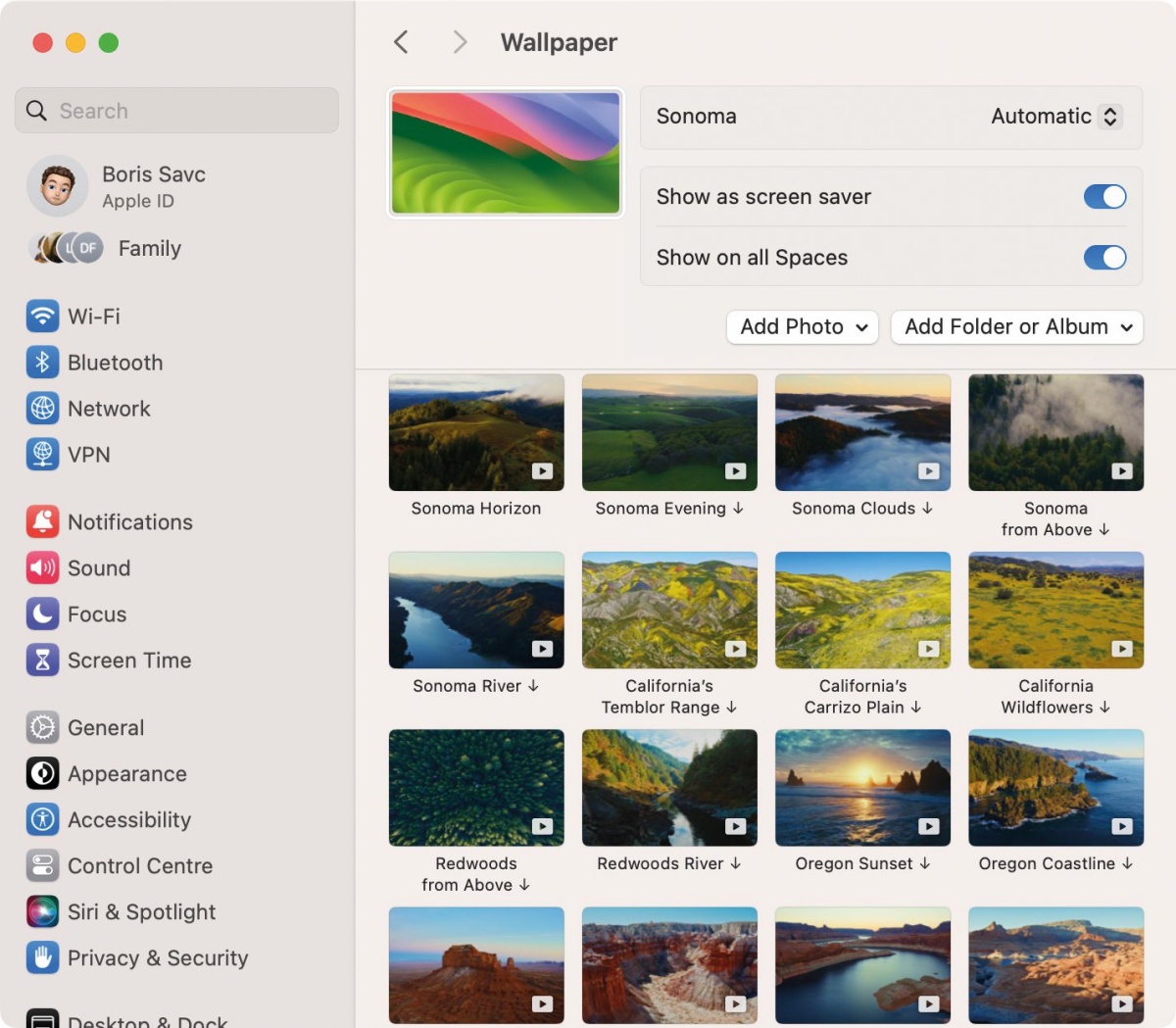Open Wi-Fi settings icon
1176x1028 pixels.
click(42, 317)
